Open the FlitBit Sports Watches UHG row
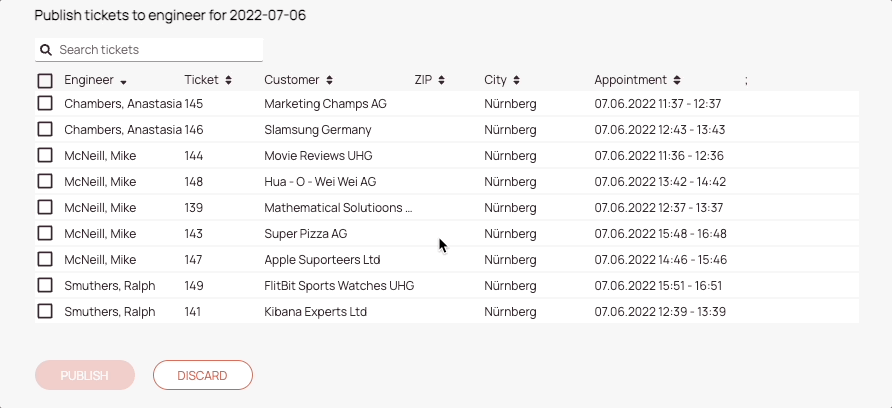This screenshot has width=892, height=408. pos(447,285)
